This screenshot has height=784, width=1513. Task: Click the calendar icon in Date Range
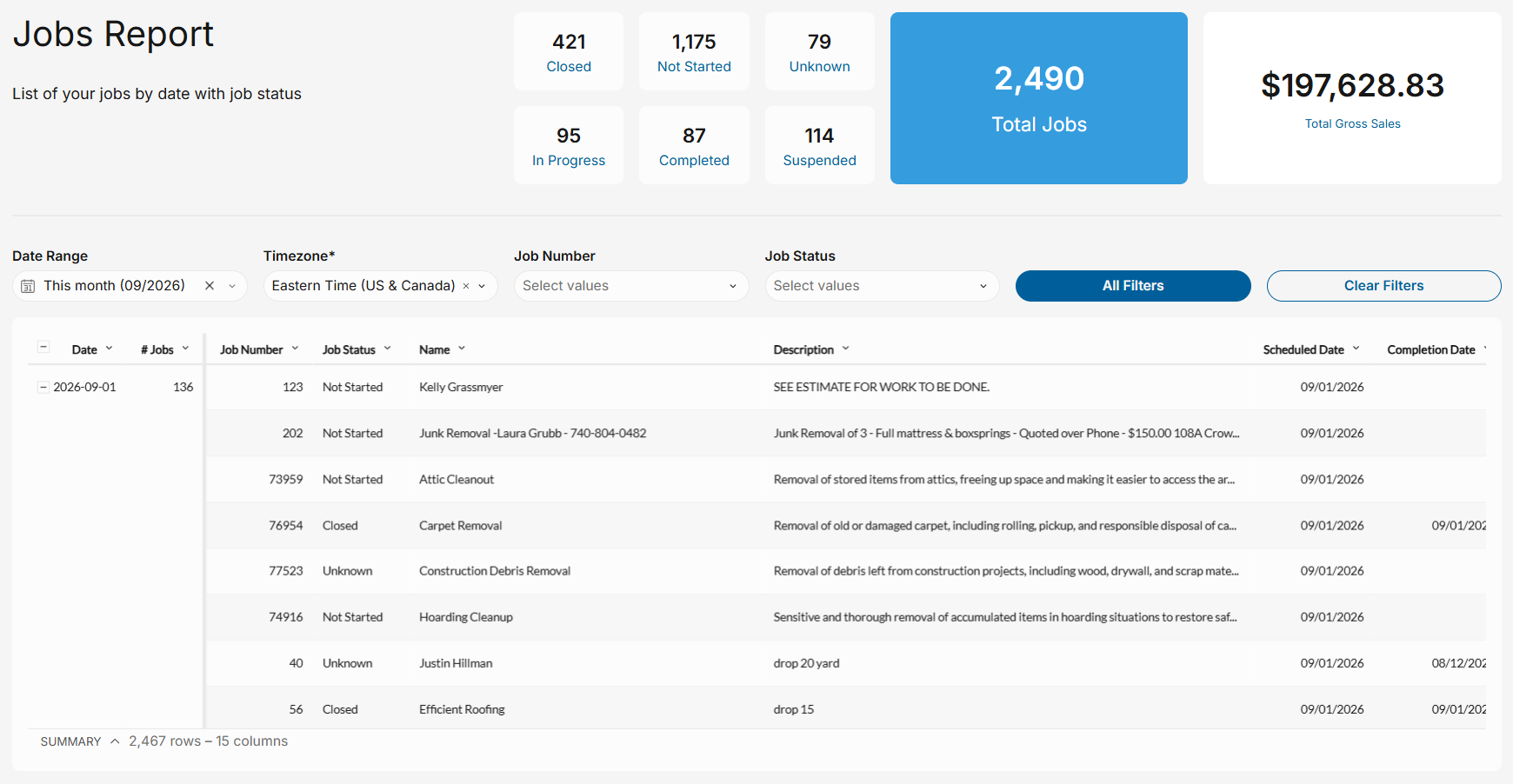(28, 286)
